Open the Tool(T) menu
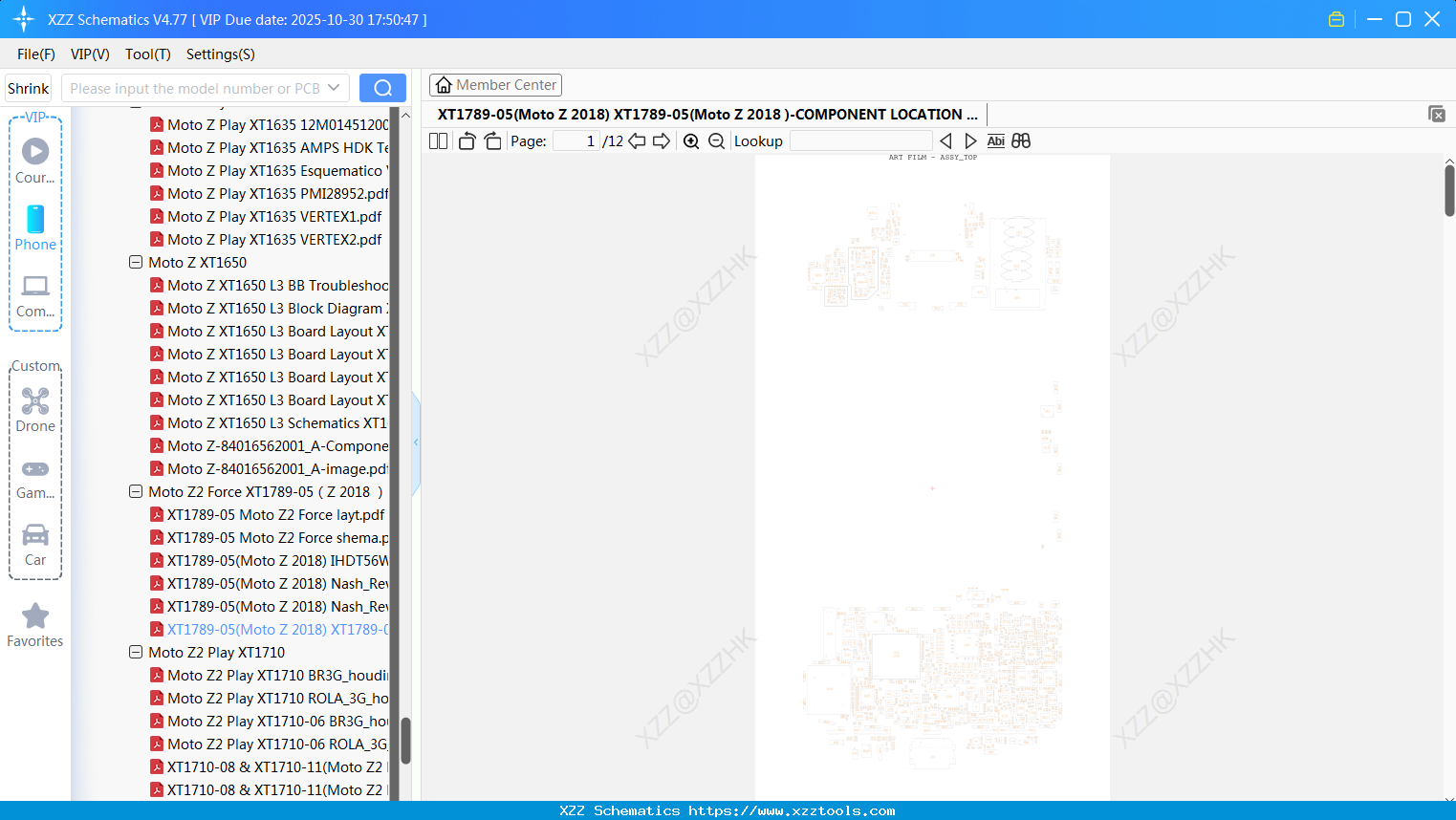Viewport: 1456px width, 820px height. 148,54
